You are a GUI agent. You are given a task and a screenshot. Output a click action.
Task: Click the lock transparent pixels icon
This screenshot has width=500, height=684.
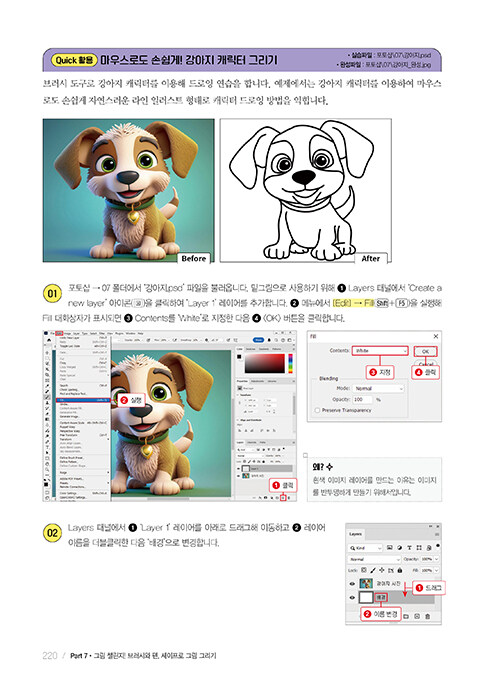[364, 570]
